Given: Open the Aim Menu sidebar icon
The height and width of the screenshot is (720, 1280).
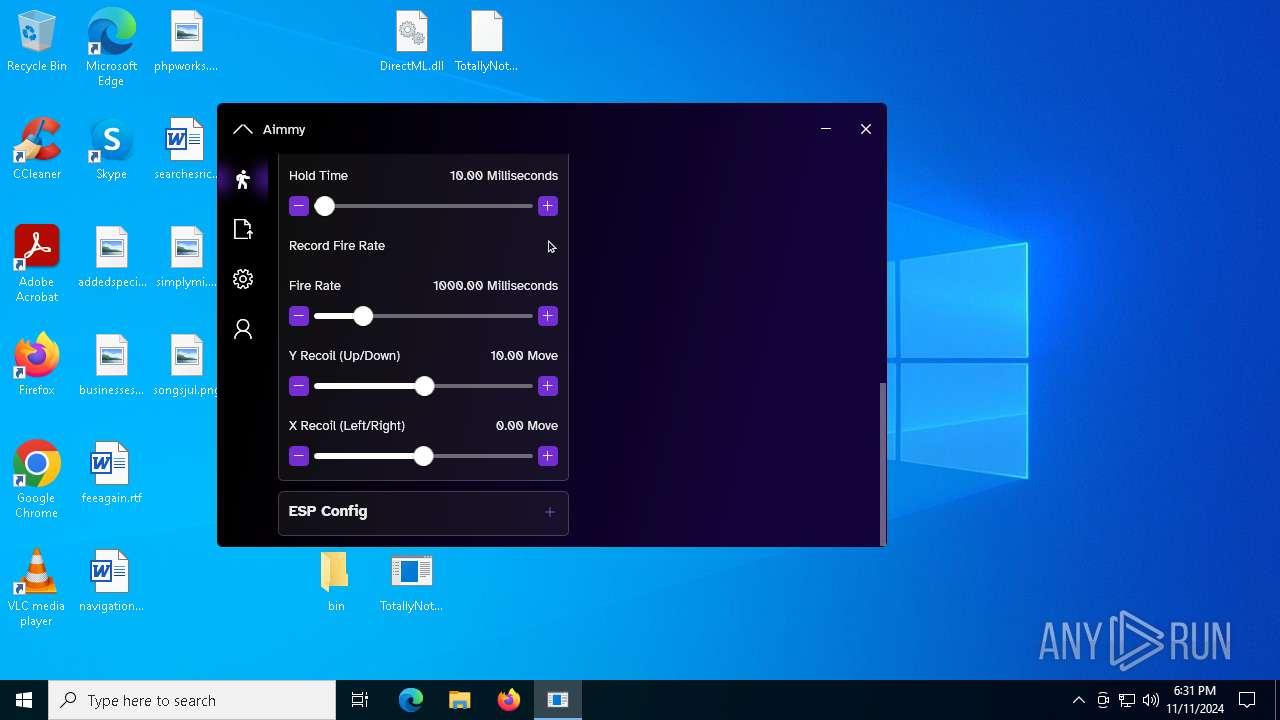Looking at the screenshot, I should (x=243, y=179).
